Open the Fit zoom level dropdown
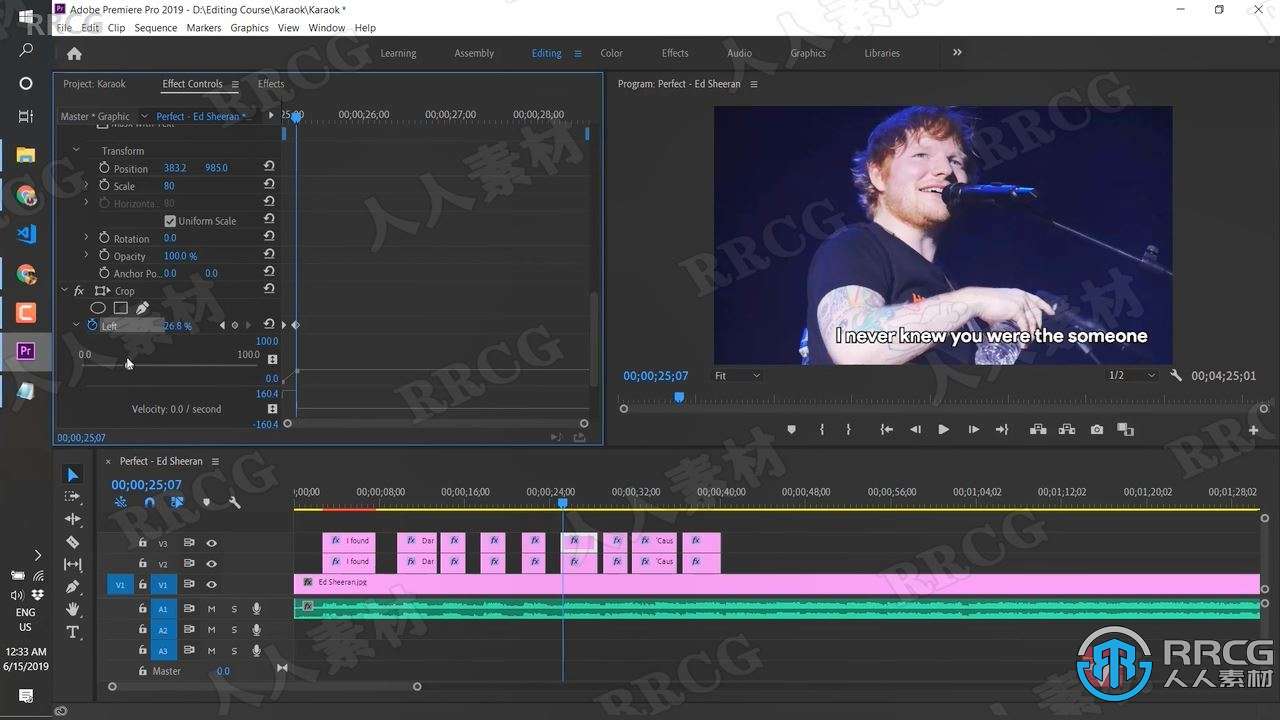The height and width of the screenshot is (720, 1280). coord(737,376)
